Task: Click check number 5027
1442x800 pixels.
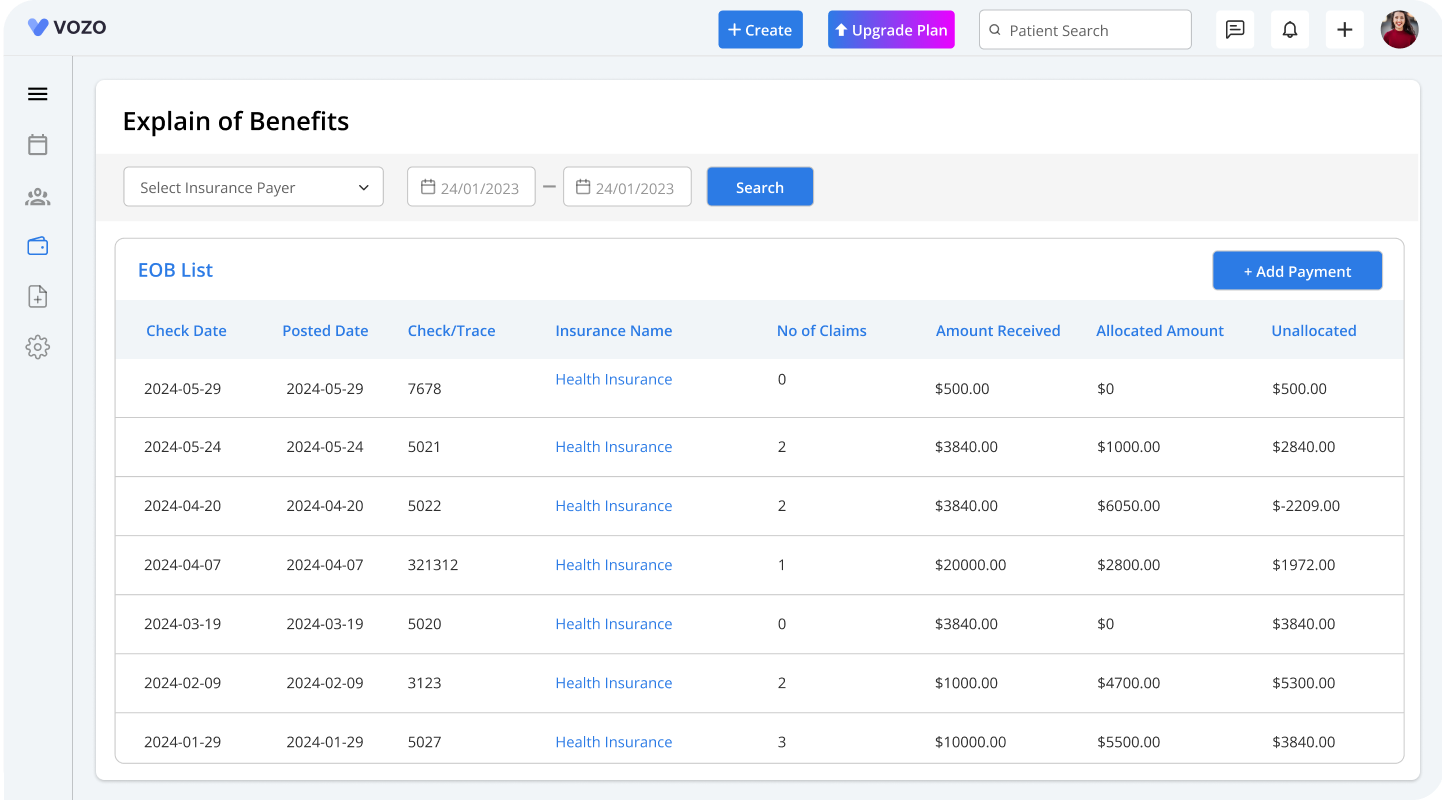Action: click(424, 742)
